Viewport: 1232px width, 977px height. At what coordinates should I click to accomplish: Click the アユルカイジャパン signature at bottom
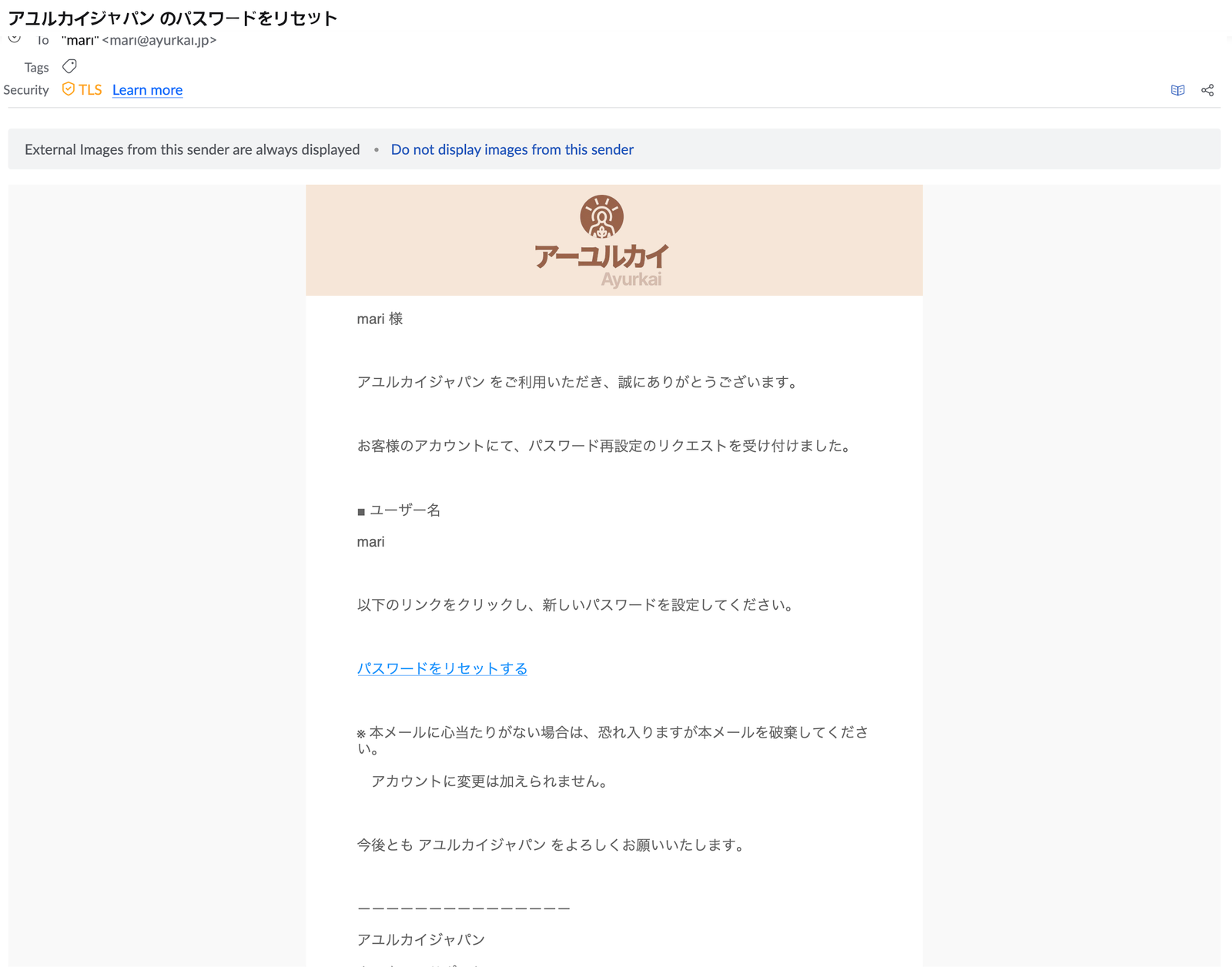click(420, 939)
